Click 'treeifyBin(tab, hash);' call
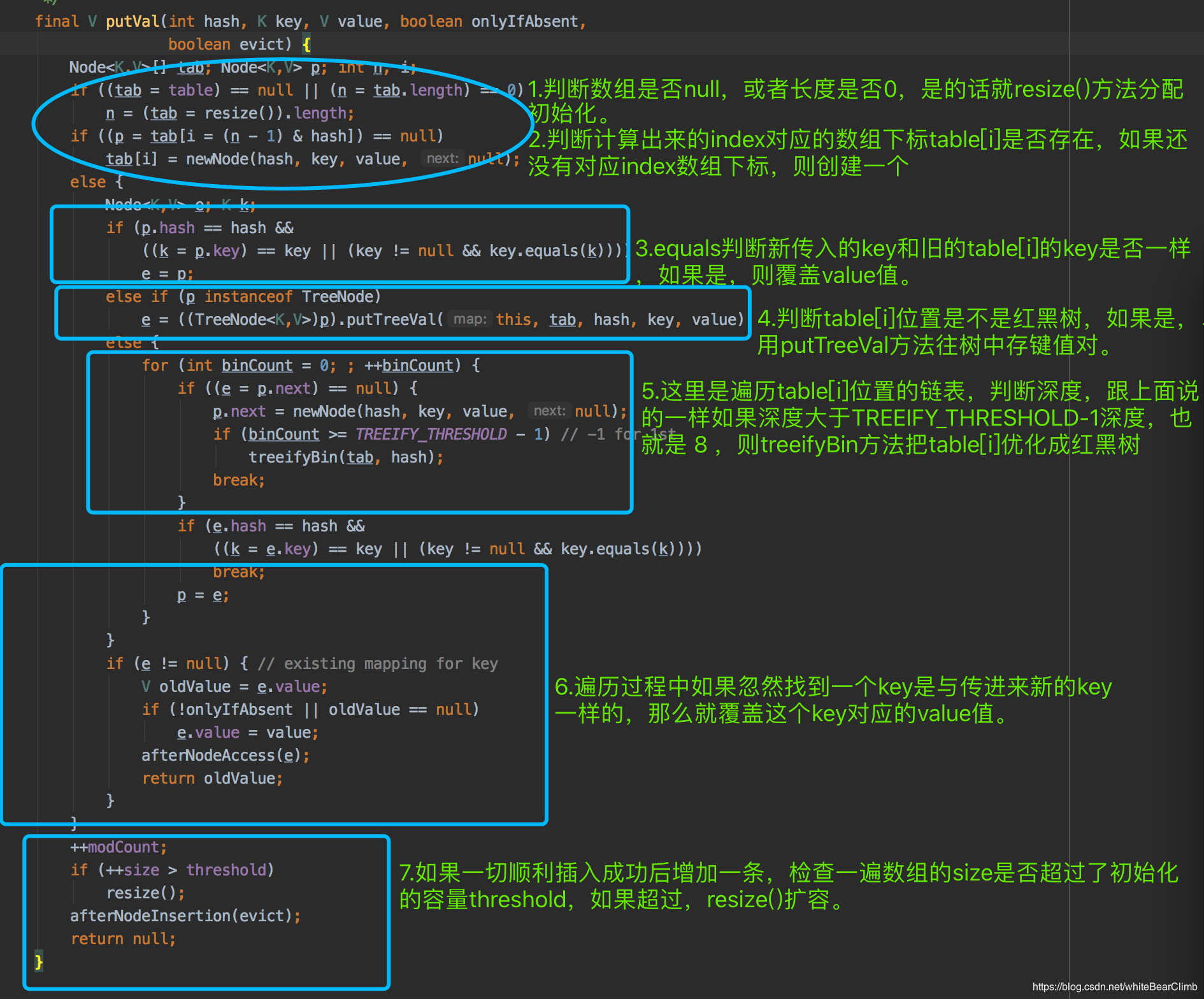The height and width of the screenshot is (999, 1204). coord(346,457)
